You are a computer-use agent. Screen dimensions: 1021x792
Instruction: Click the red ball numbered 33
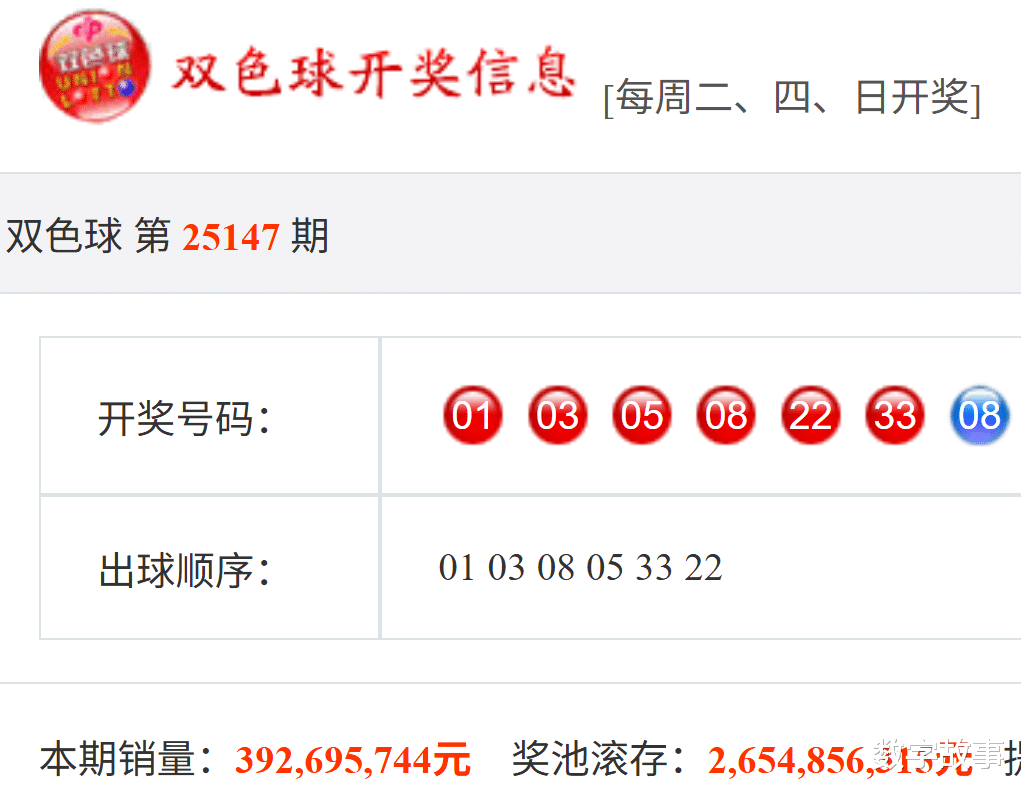pos(895,415)
